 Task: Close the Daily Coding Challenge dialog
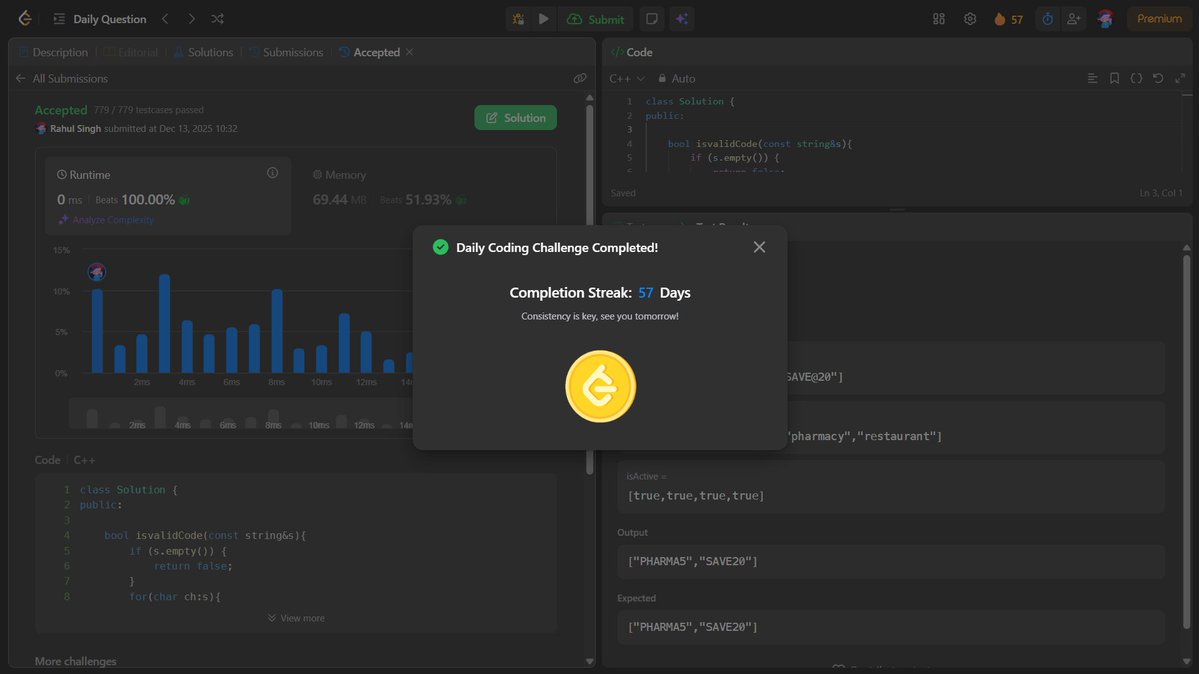(x=759, y=247)
